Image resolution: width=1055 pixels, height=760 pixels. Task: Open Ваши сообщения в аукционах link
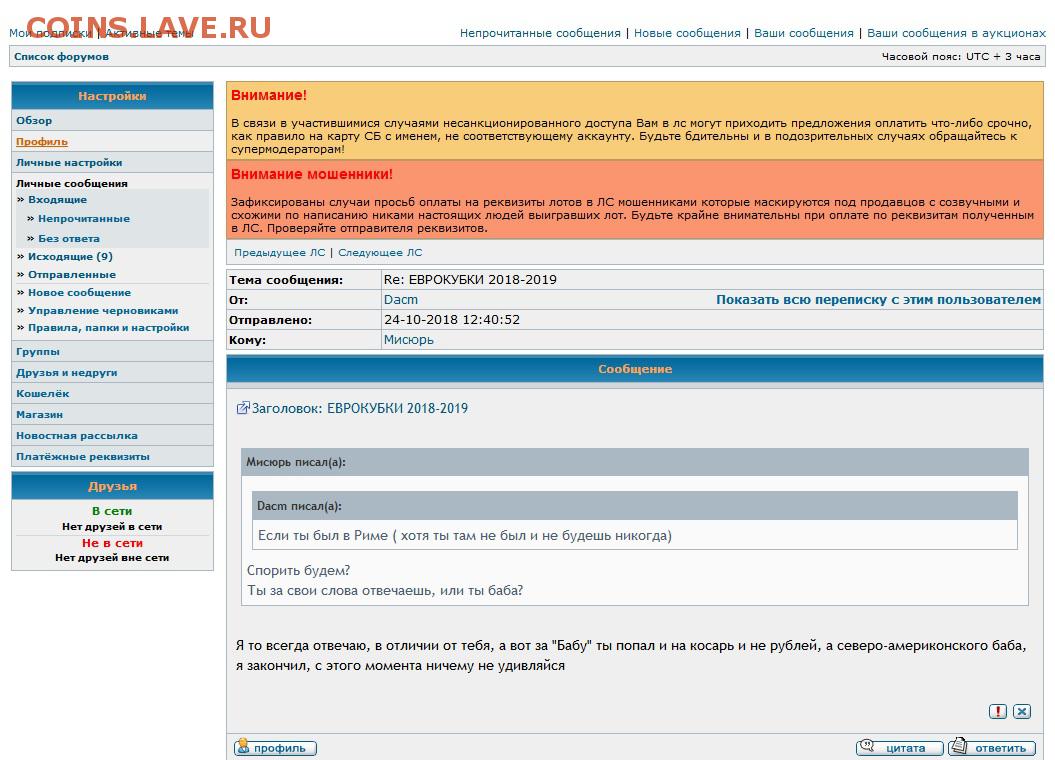(x=956, y=33)
